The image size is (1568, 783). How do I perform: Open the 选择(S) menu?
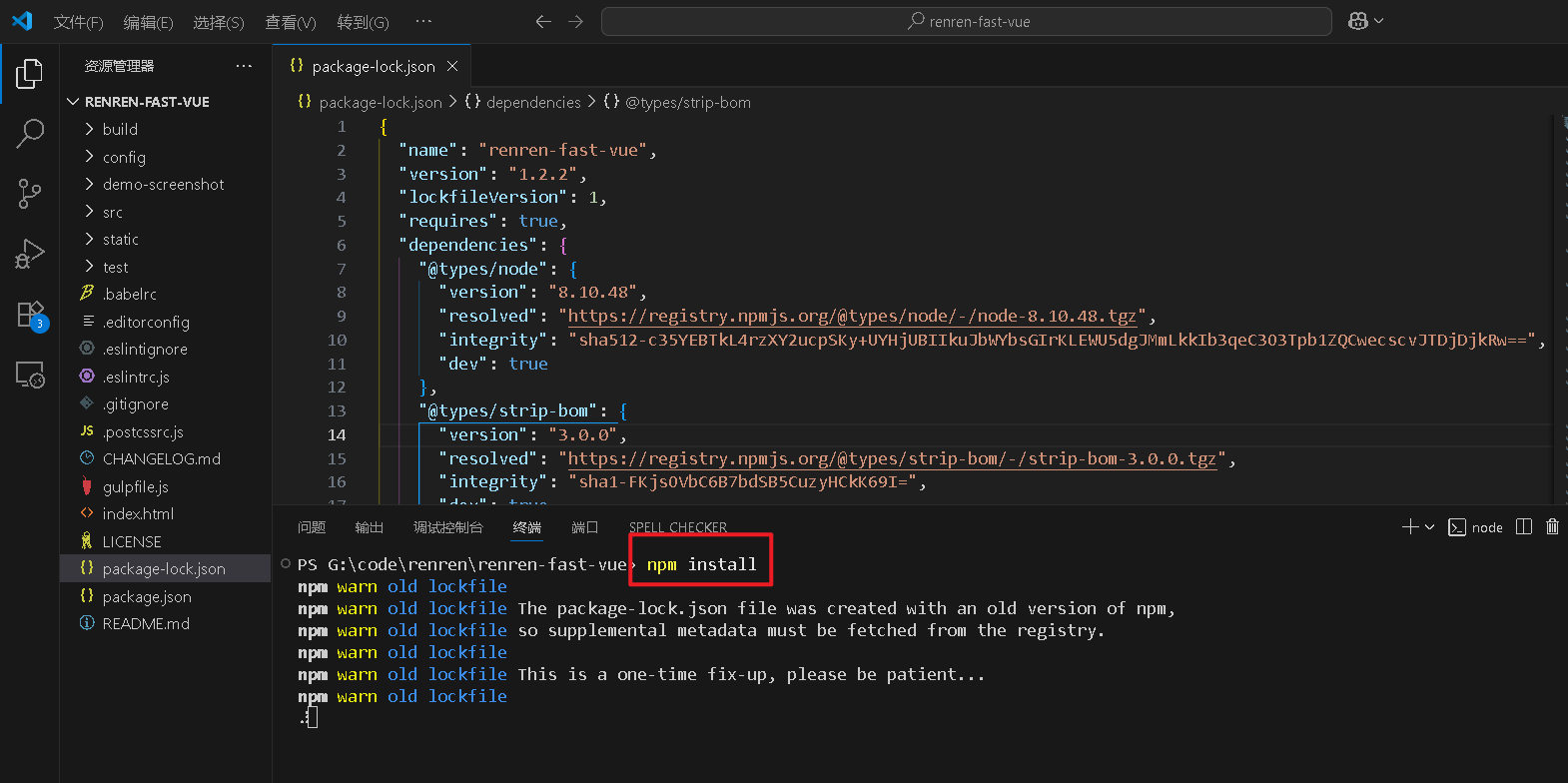click(218, 22)
